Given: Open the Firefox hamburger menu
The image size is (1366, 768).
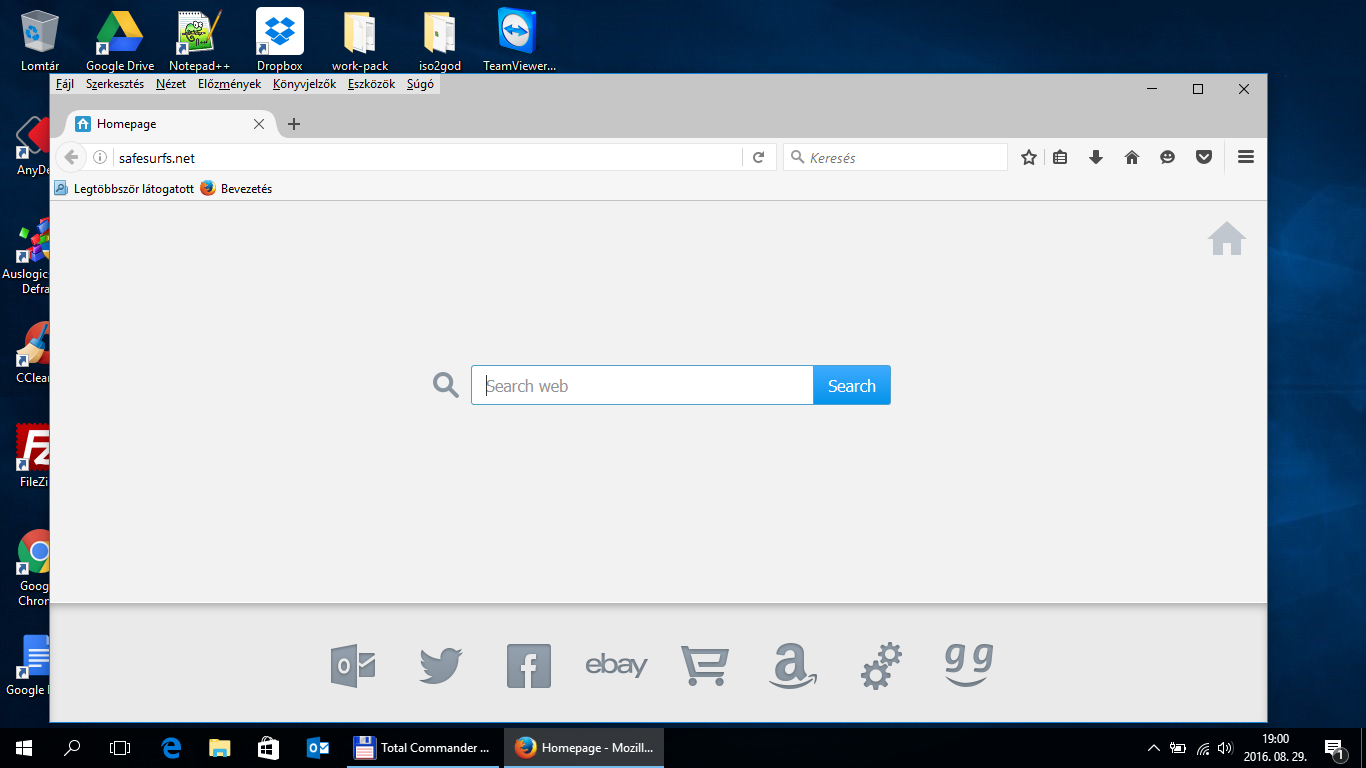Looking at the screenshot, I should pos(1245,157).
